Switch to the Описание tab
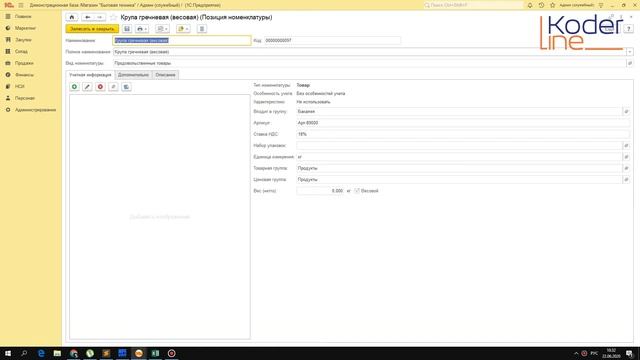 [165, 75]
